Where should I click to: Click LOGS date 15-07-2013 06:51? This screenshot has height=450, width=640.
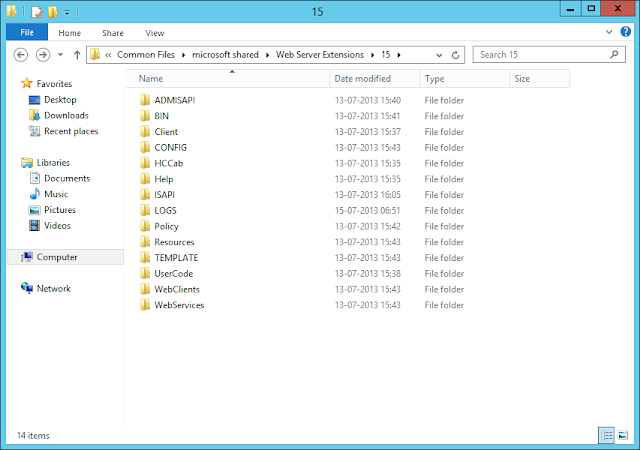point(367,211)
